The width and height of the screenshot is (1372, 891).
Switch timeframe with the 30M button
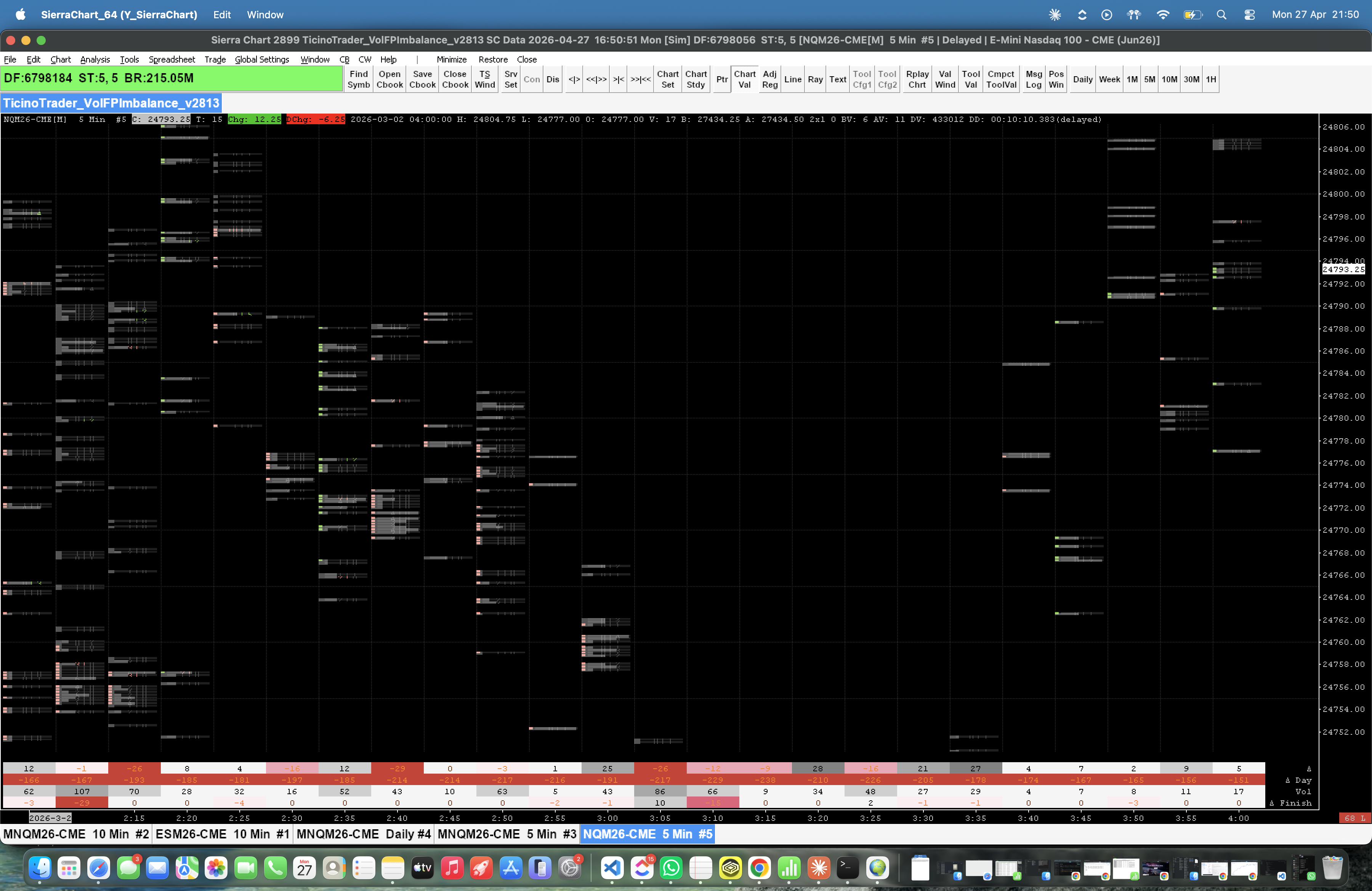point(1191,79)
